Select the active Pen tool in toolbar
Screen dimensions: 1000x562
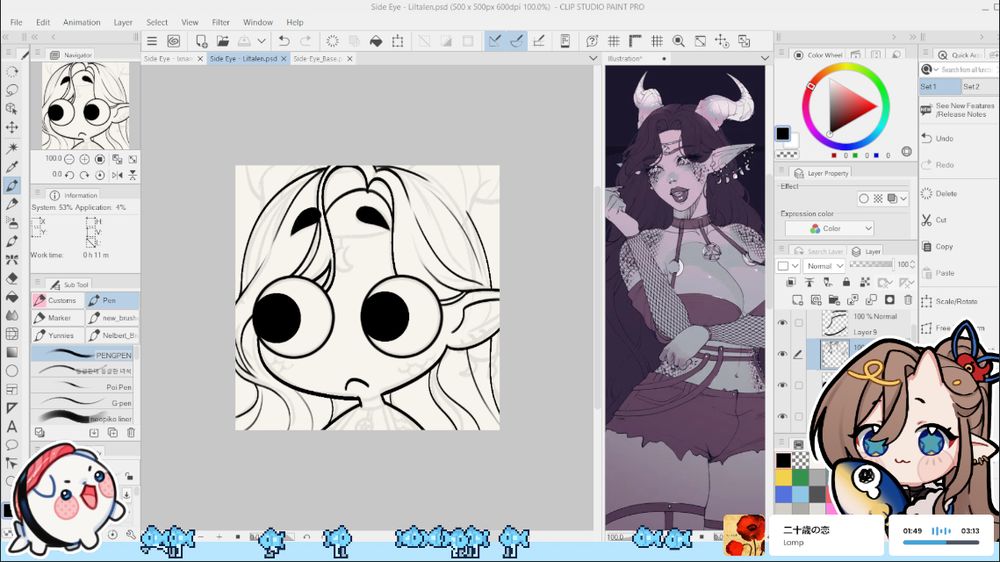tap(11, 186)
